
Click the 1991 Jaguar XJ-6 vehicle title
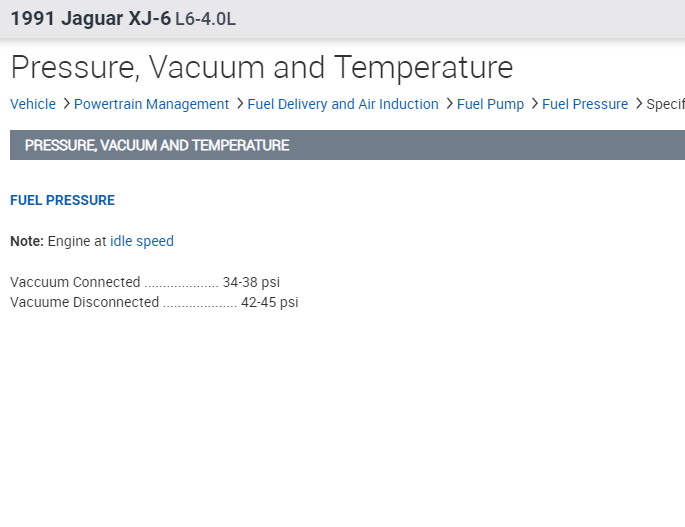(90, 18)
